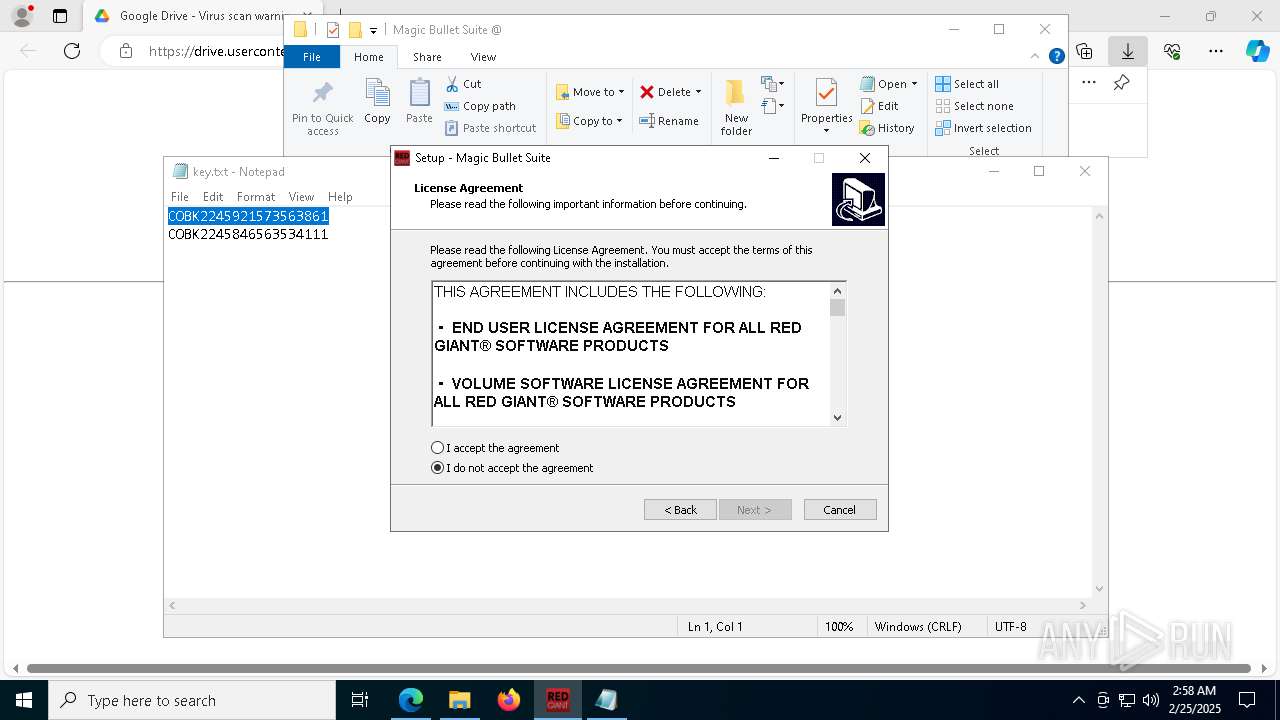Expand Move to dropdown
Viewport: 1280px width, 720px height.
coord(621,92)
